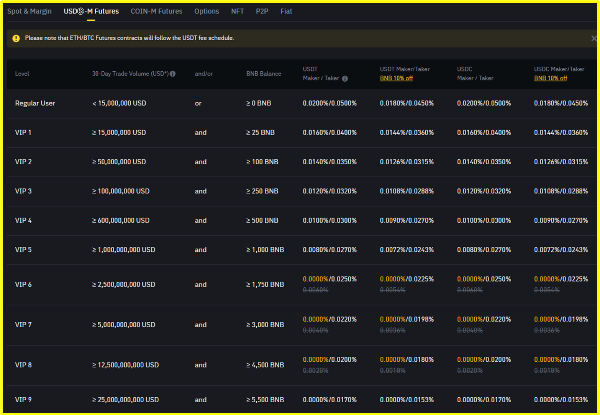Click the ≥ 600,000,000 USD volume cell
The height and width of the screenshot is (415, 600).
(121, 221)
